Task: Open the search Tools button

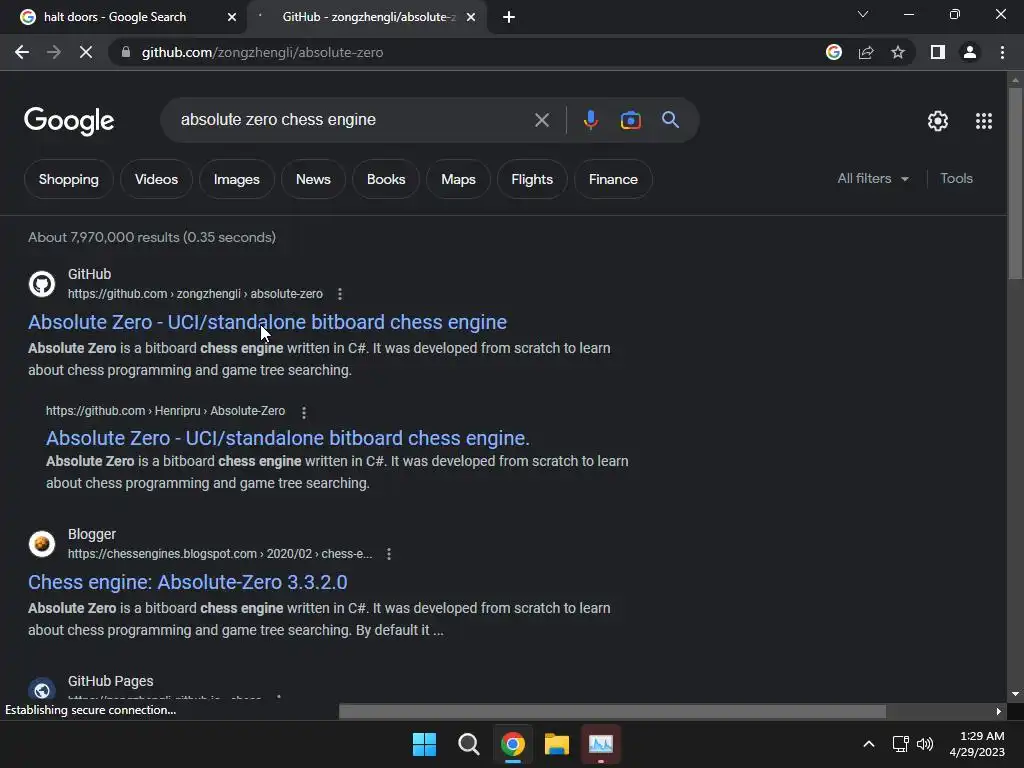Action: (956, 178)
